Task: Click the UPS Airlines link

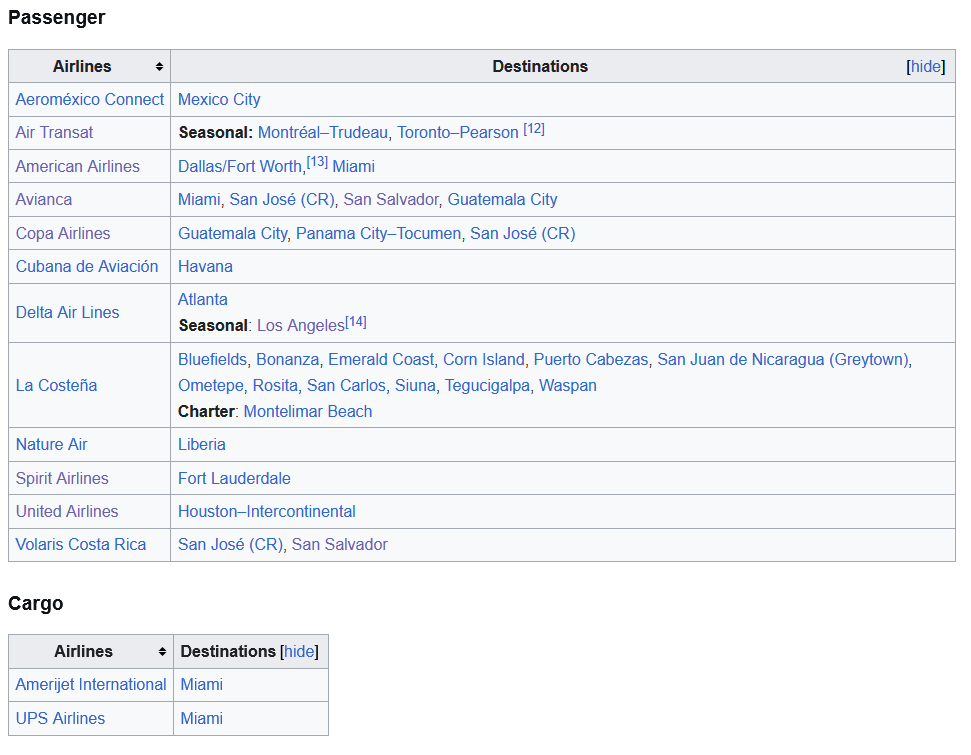Action: coord(61,718)
